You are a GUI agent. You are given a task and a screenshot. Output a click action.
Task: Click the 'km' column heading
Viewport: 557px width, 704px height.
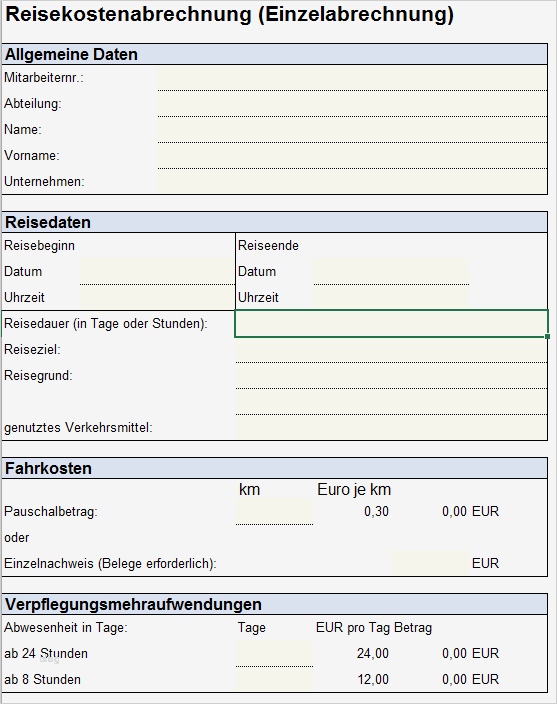(250, 489)
